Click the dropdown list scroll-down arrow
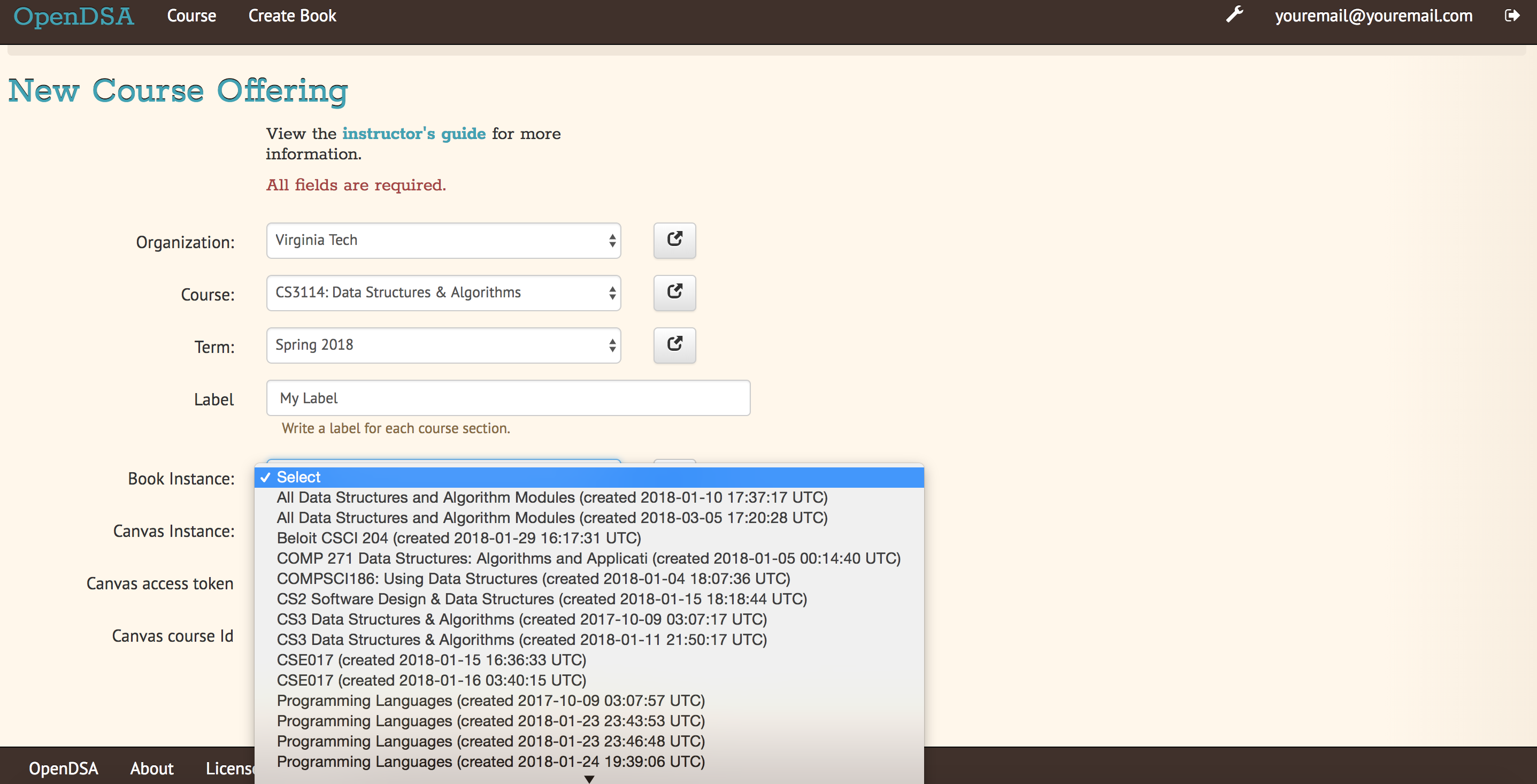Screen dimensions: 1537x784 point(589,779)
